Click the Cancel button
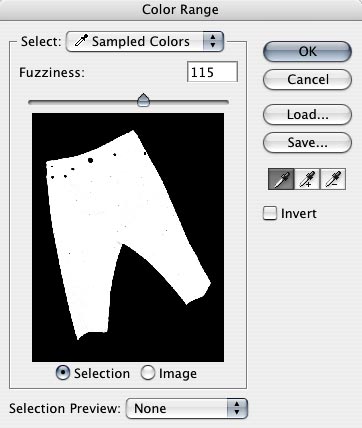The image size is (362, 428). pyautogui.click(x=307, y=79)
